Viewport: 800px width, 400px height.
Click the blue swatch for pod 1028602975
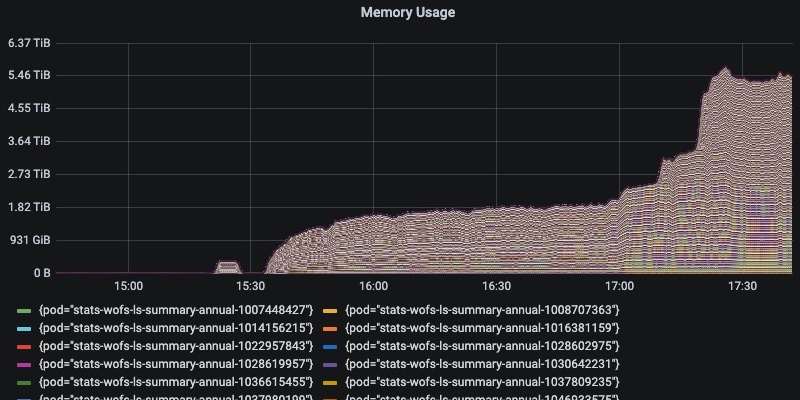coord(331,347)
